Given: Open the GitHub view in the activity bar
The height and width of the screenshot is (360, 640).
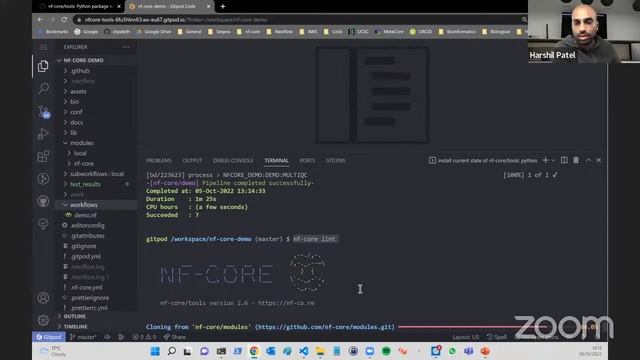Looking at the screenshot, I should 43,201.
